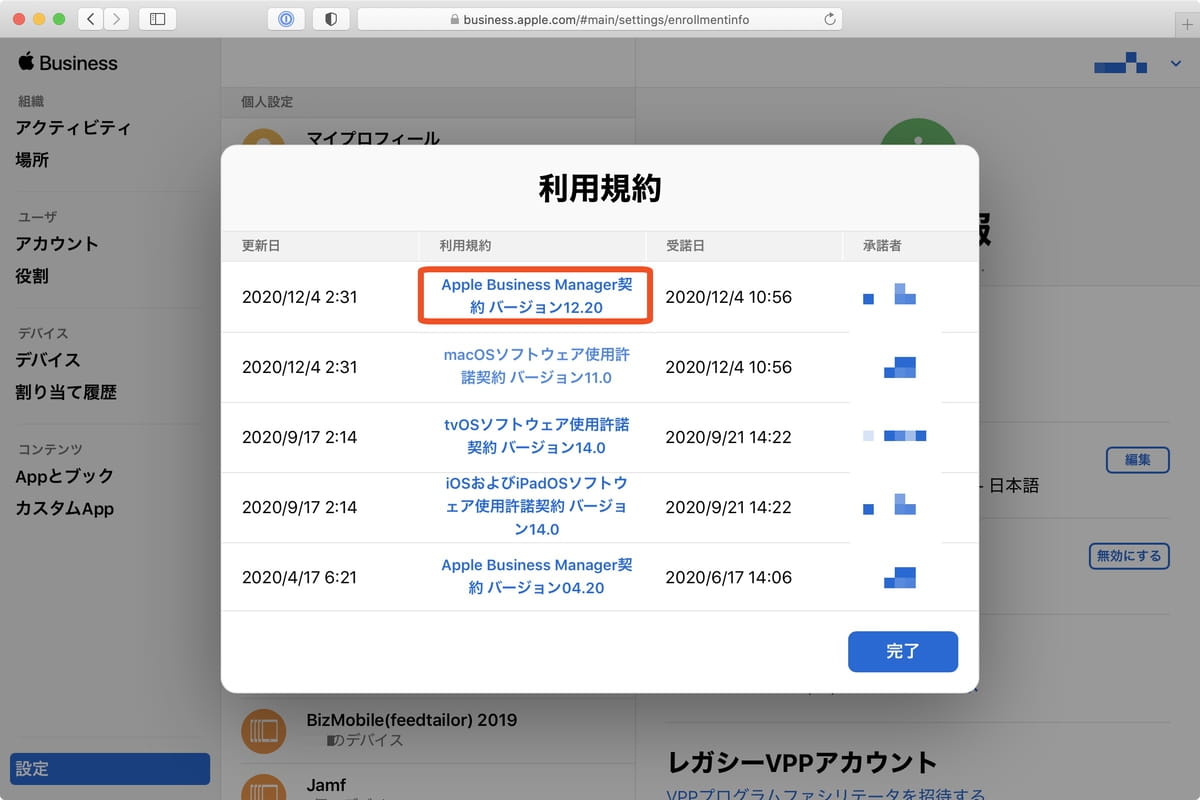Click the BizMobile(feedtailor) 2019 server icon
Image resolution: width=1200 pixels, height=800 pixels.
coord(264,732)
